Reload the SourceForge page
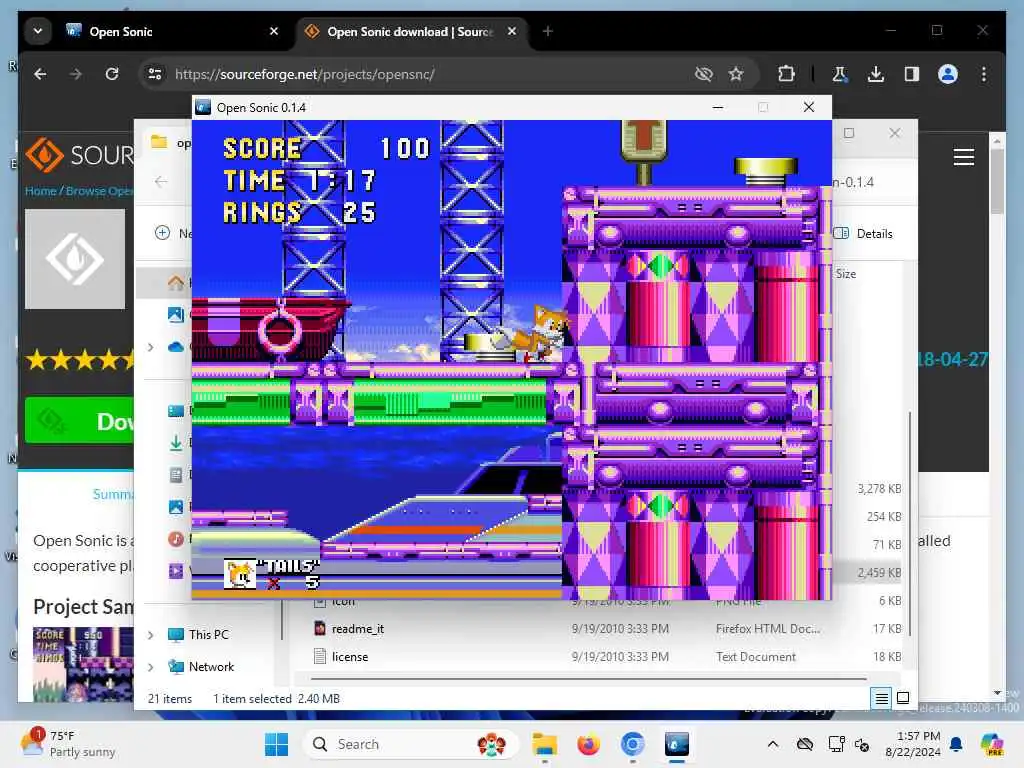Screen dimensions: 1024x768 point(112,74)
